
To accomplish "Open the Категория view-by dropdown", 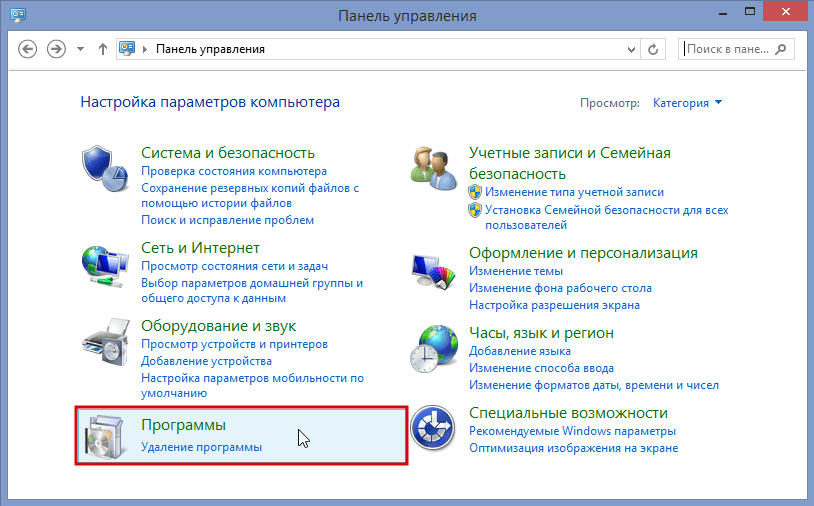I will click(x=687, y=103).
